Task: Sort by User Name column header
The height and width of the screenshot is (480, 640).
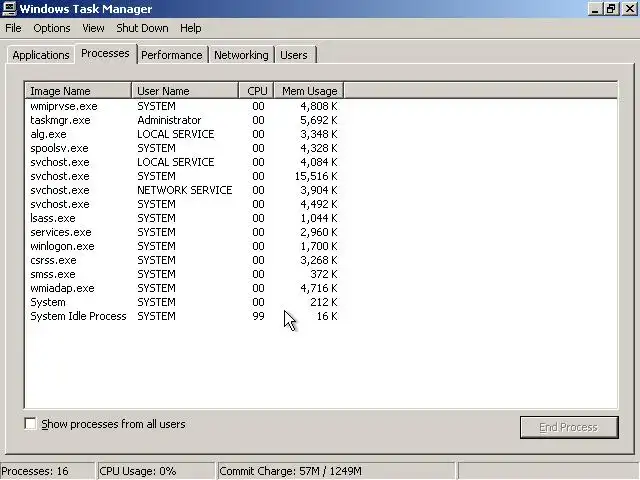Action: (x=185, y=91)
